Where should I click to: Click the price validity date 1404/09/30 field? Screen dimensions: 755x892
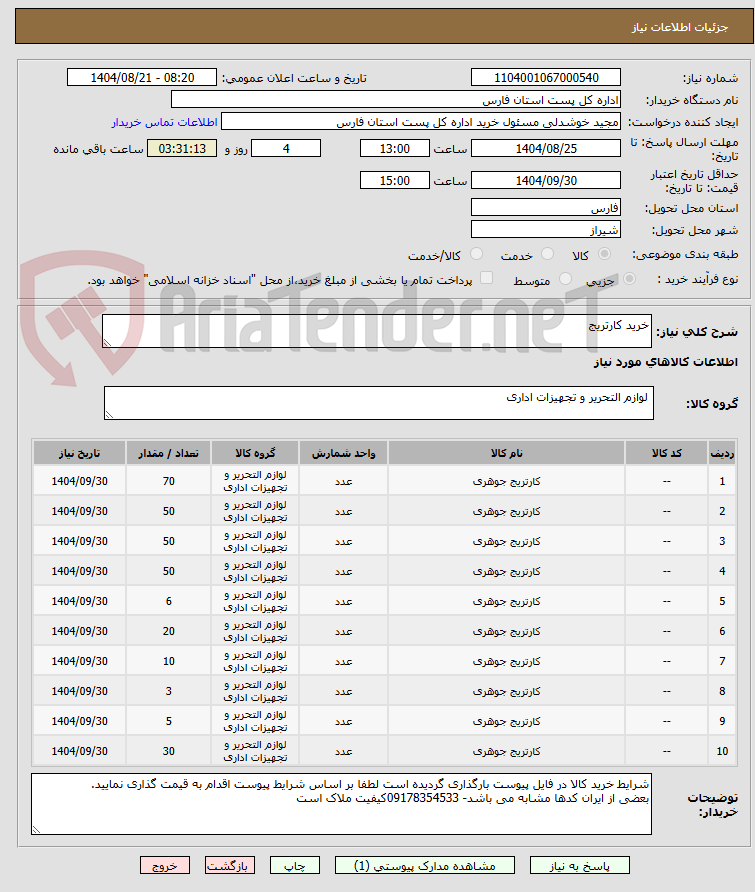coord(546,180)
